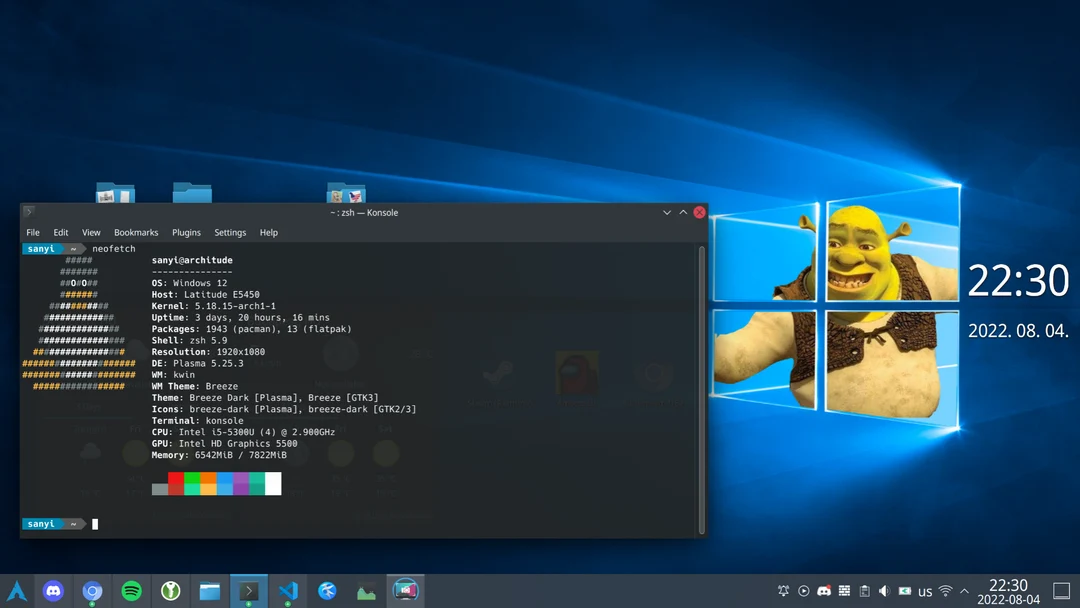This screenshot has width=1080, height=608.
Task: Open the Dolphin file manager taskbar icon
Action: [x=209, y=591]
